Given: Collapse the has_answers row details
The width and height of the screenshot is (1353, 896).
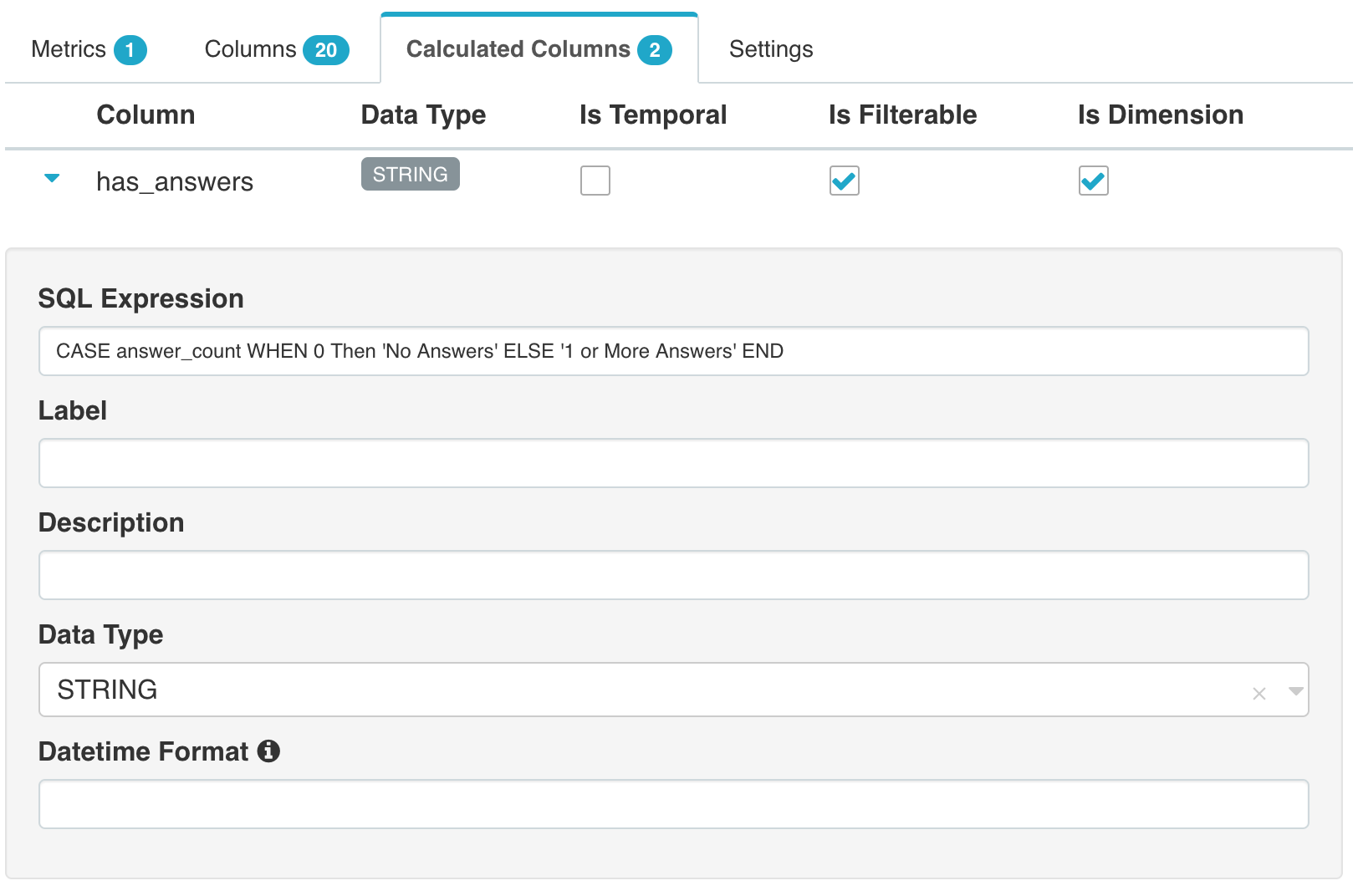Looking at the screenshot, I should pos(52,178).
